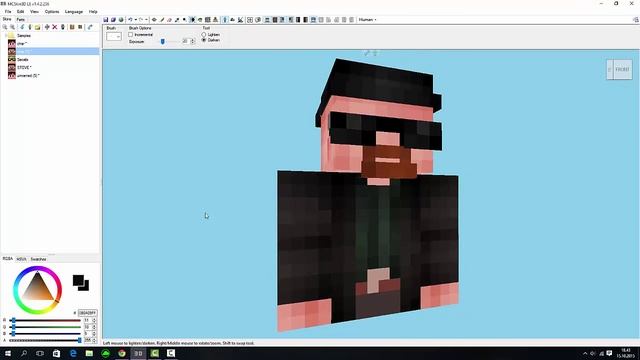Select the Darken radio button
640x360 pixels.
point(204,40)
